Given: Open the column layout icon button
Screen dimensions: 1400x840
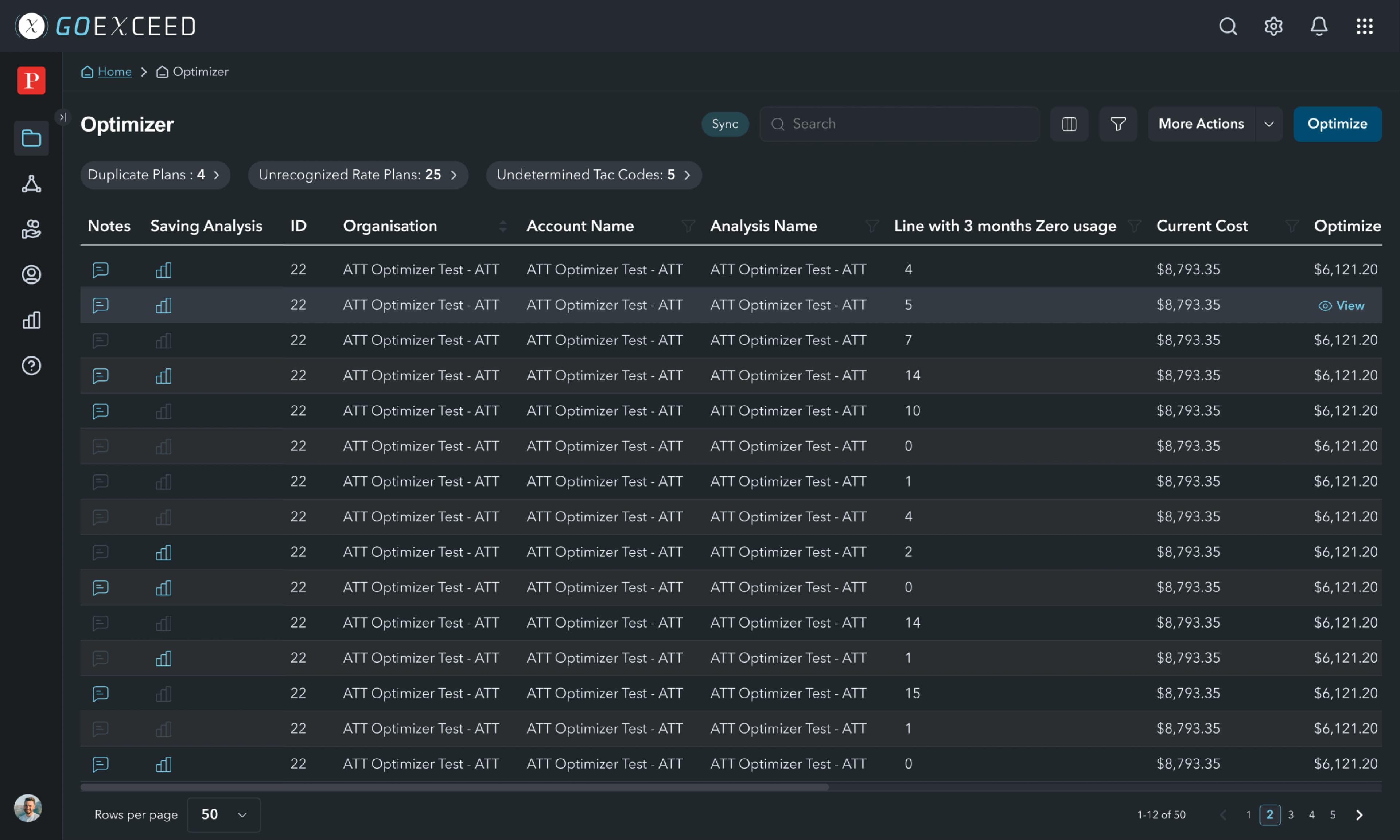Looking at the screenshot, I should [1069, 124].
